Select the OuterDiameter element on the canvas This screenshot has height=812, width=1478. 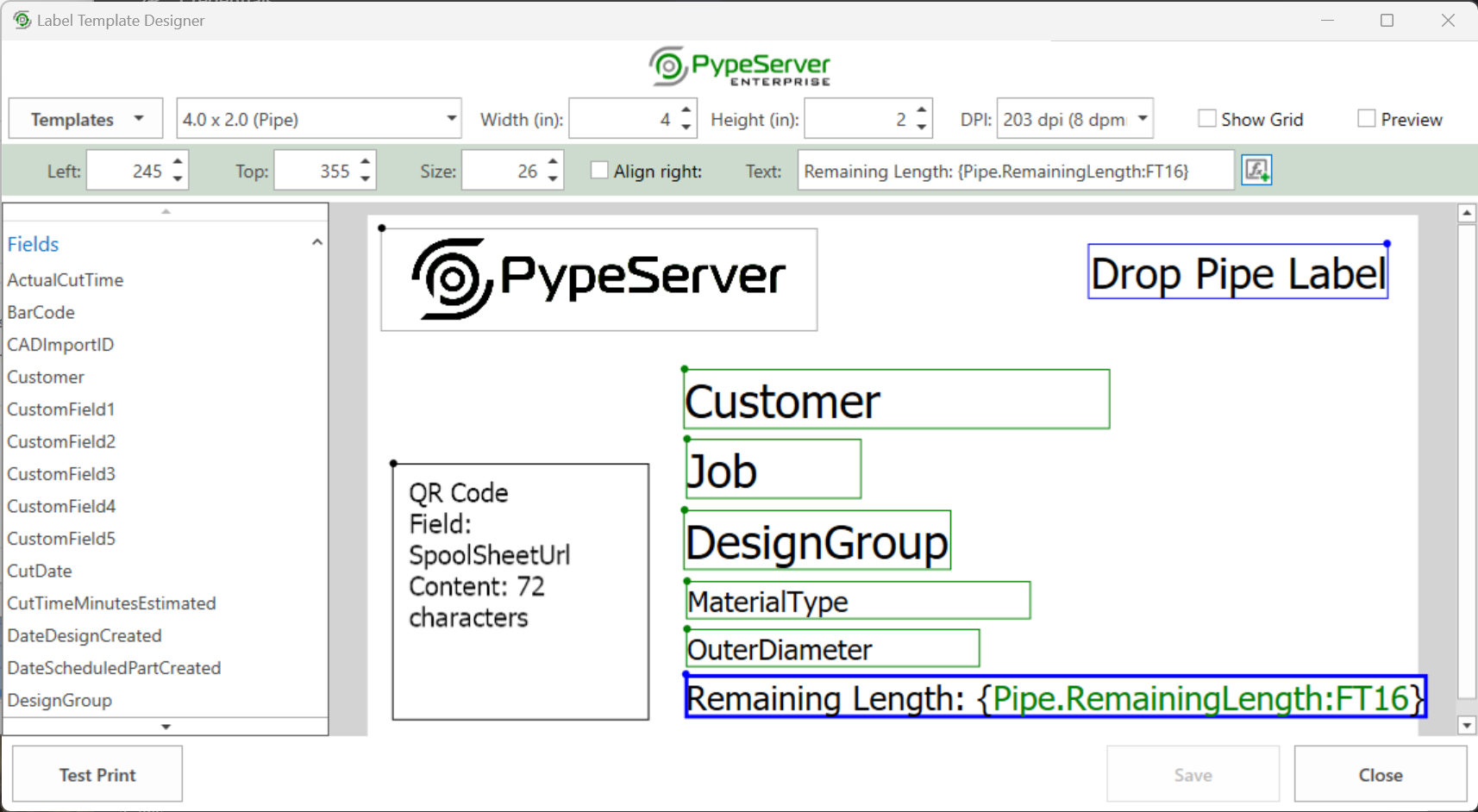(x=833, y=648)
